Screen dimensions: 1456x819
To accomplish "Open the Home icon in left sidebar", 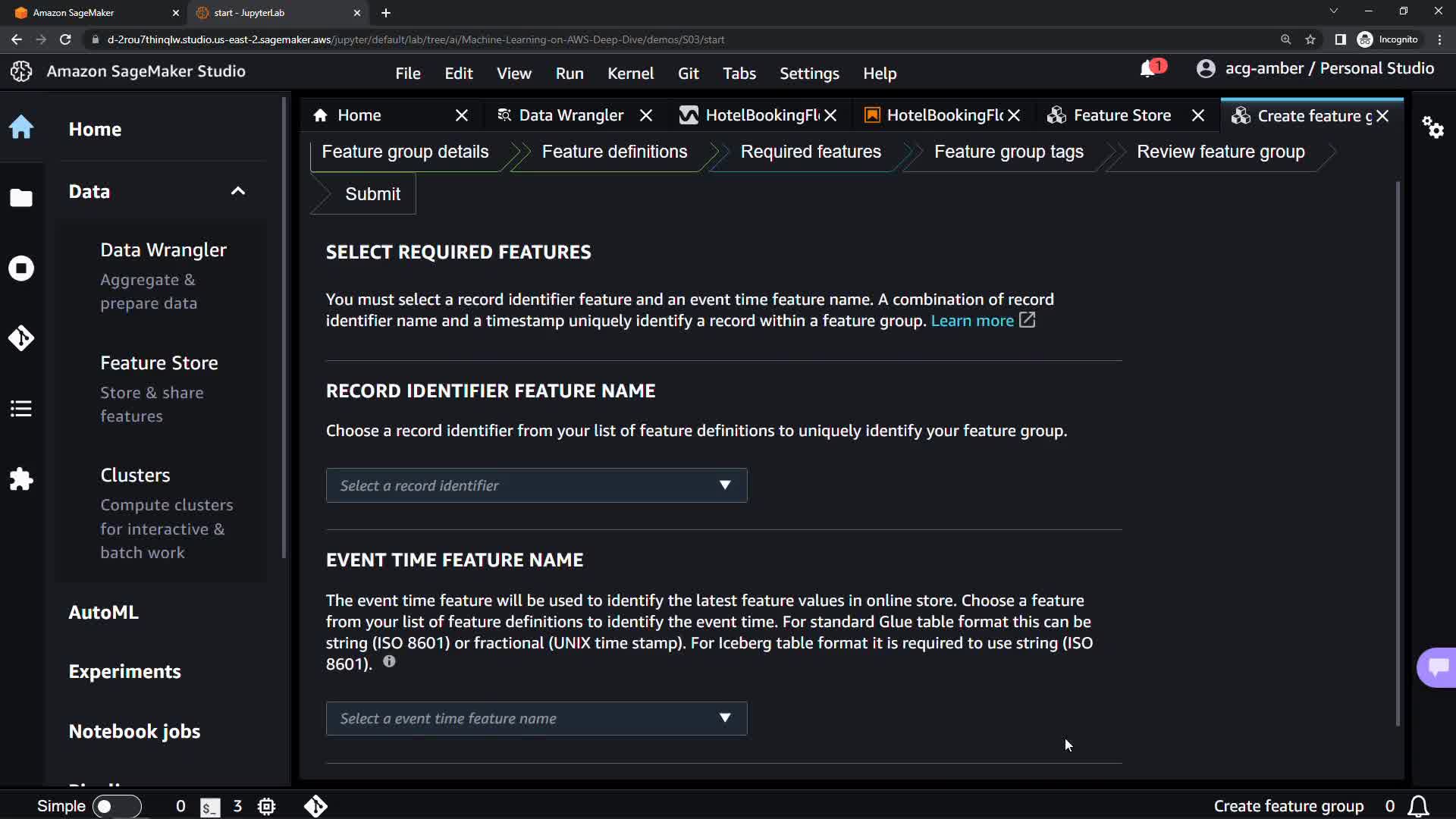I will pyautogui.click(x=21, y=127).
